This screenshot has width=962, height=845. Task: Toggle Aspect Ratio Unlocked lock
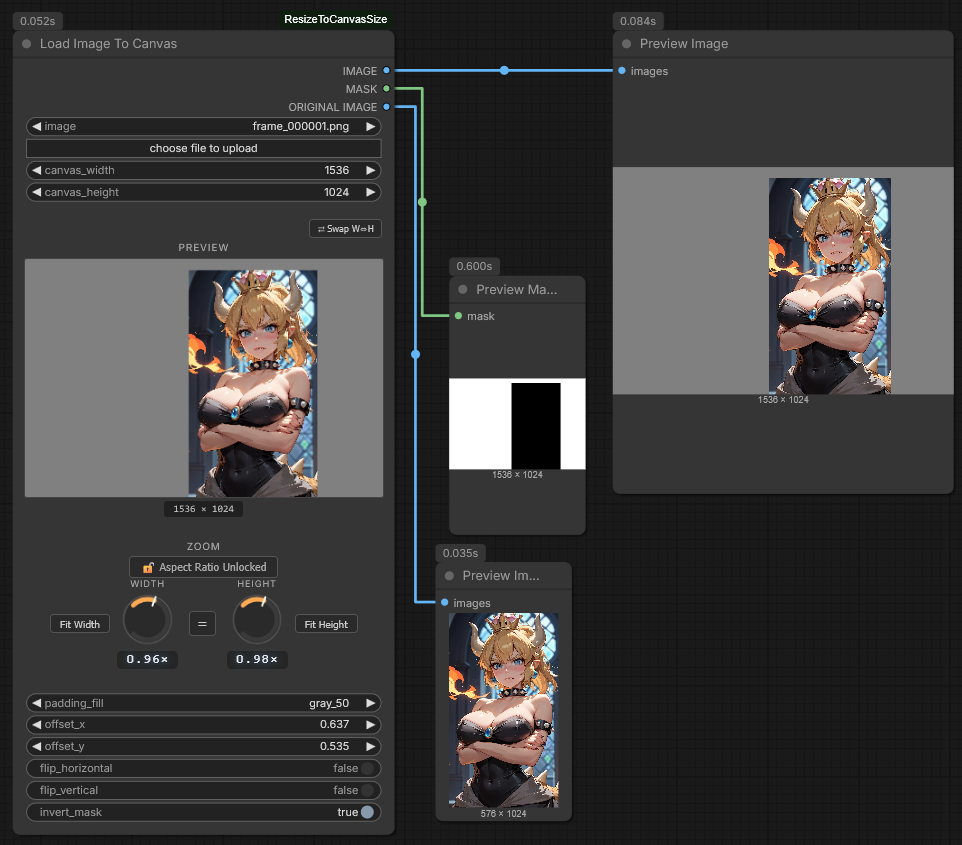pyautogui.click(x=203, y=567)
